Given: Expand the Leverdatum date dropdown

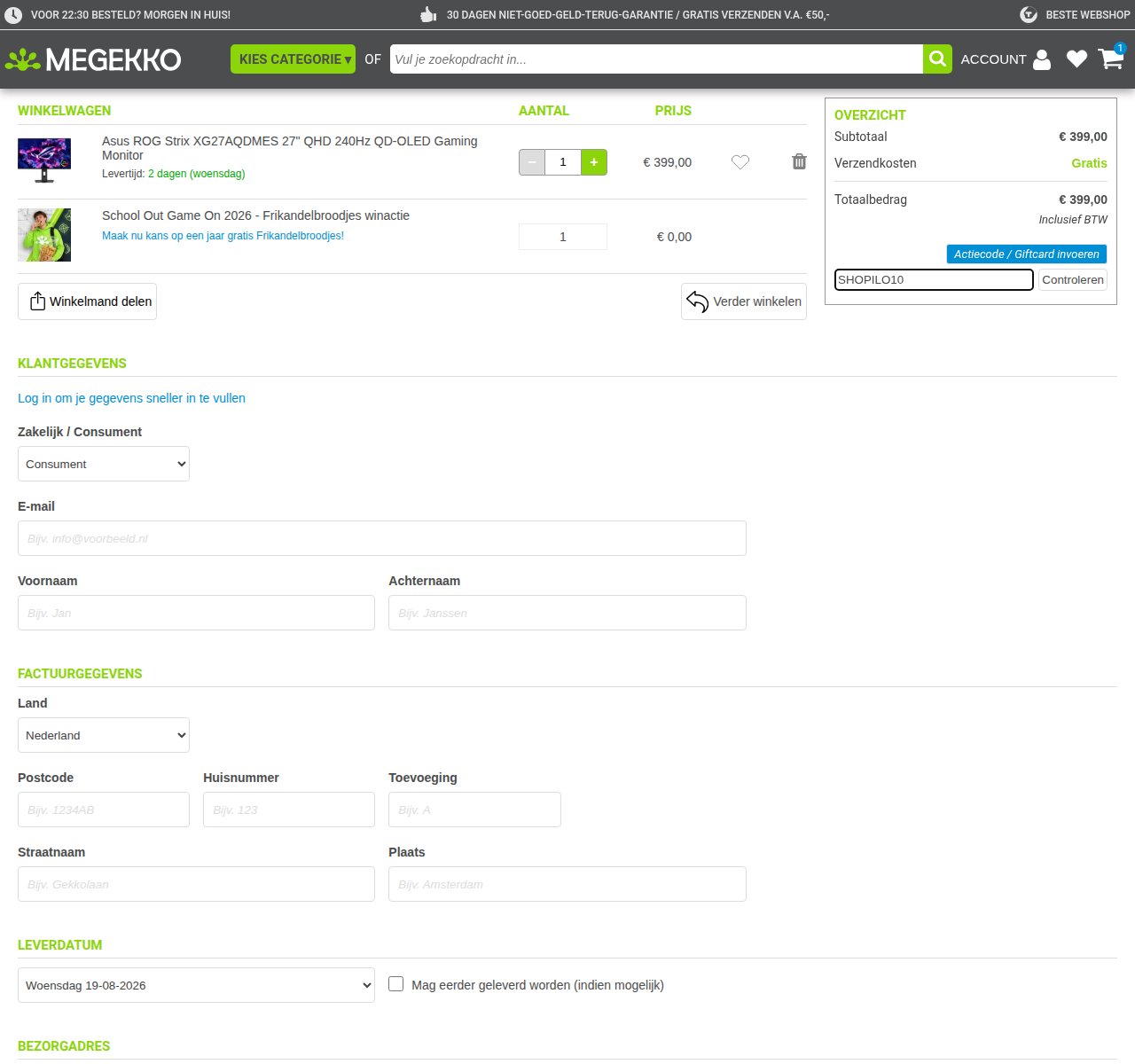Looking at the screenshot, I should 196,985.
